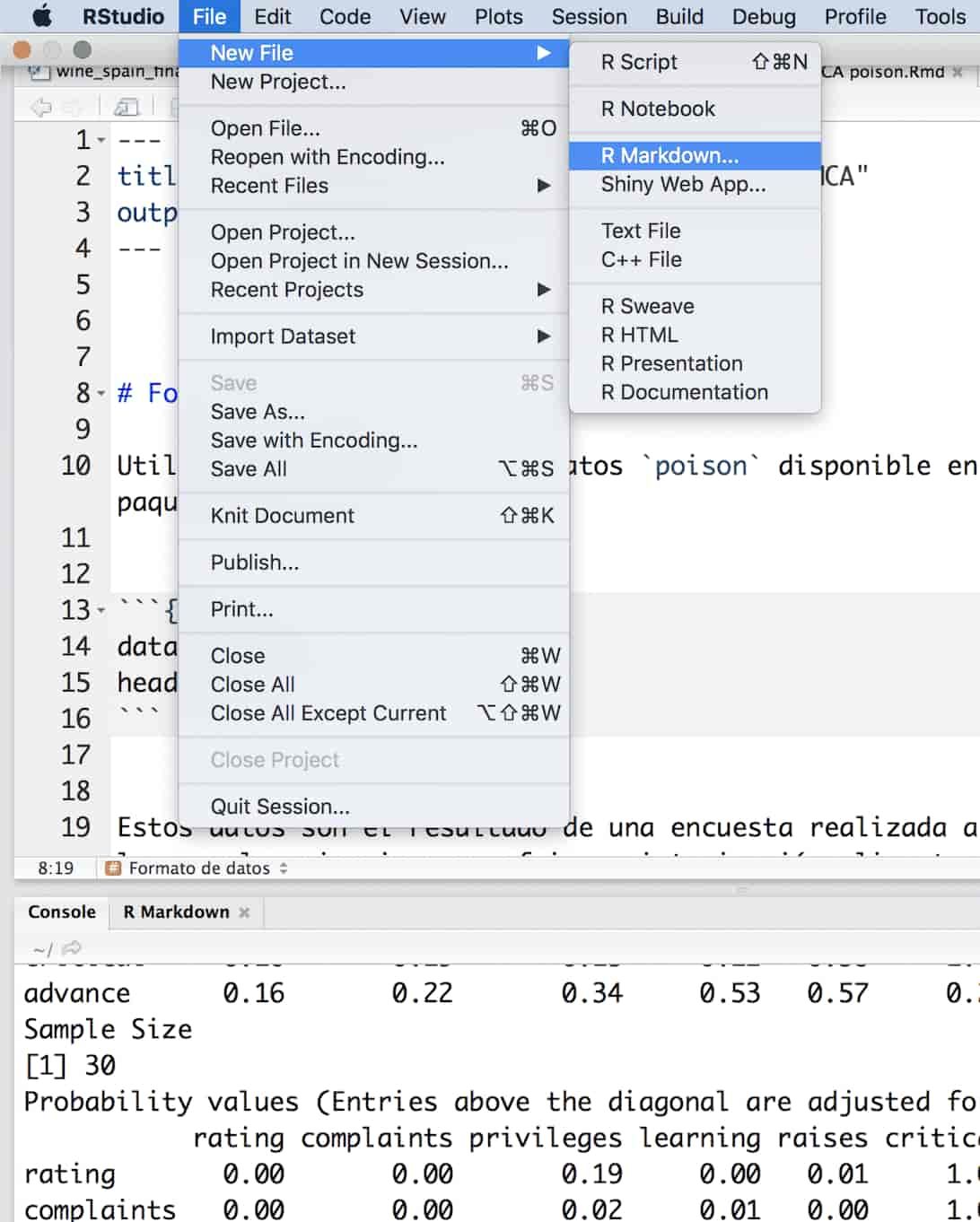Open the View menu
Image resolution: width=980 pixels, height=1222 pixels.
(423, 16)
